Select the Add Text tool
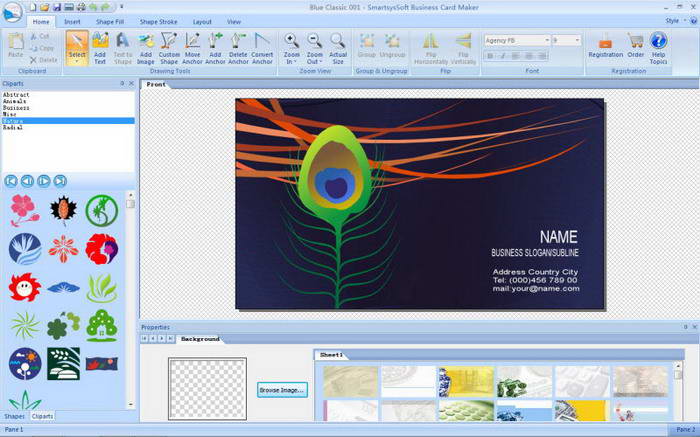 (x=100, y=48)
